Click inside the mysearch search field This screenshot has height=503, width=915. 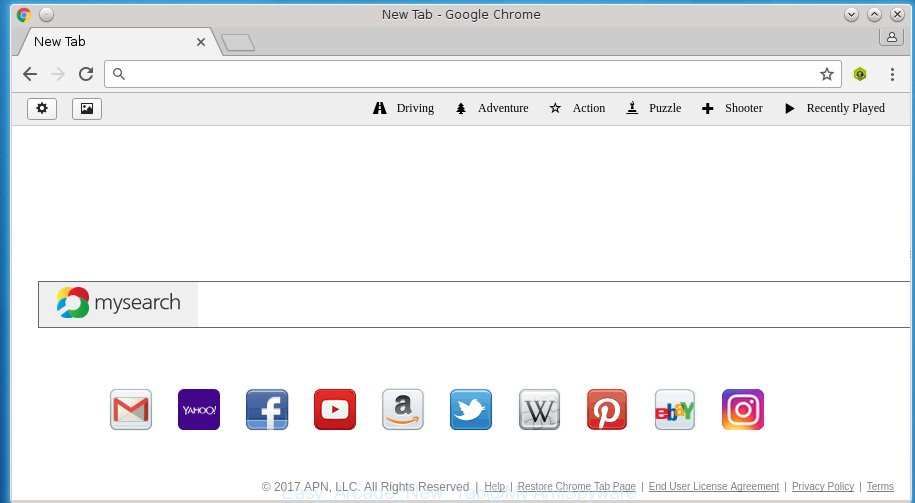553,305
